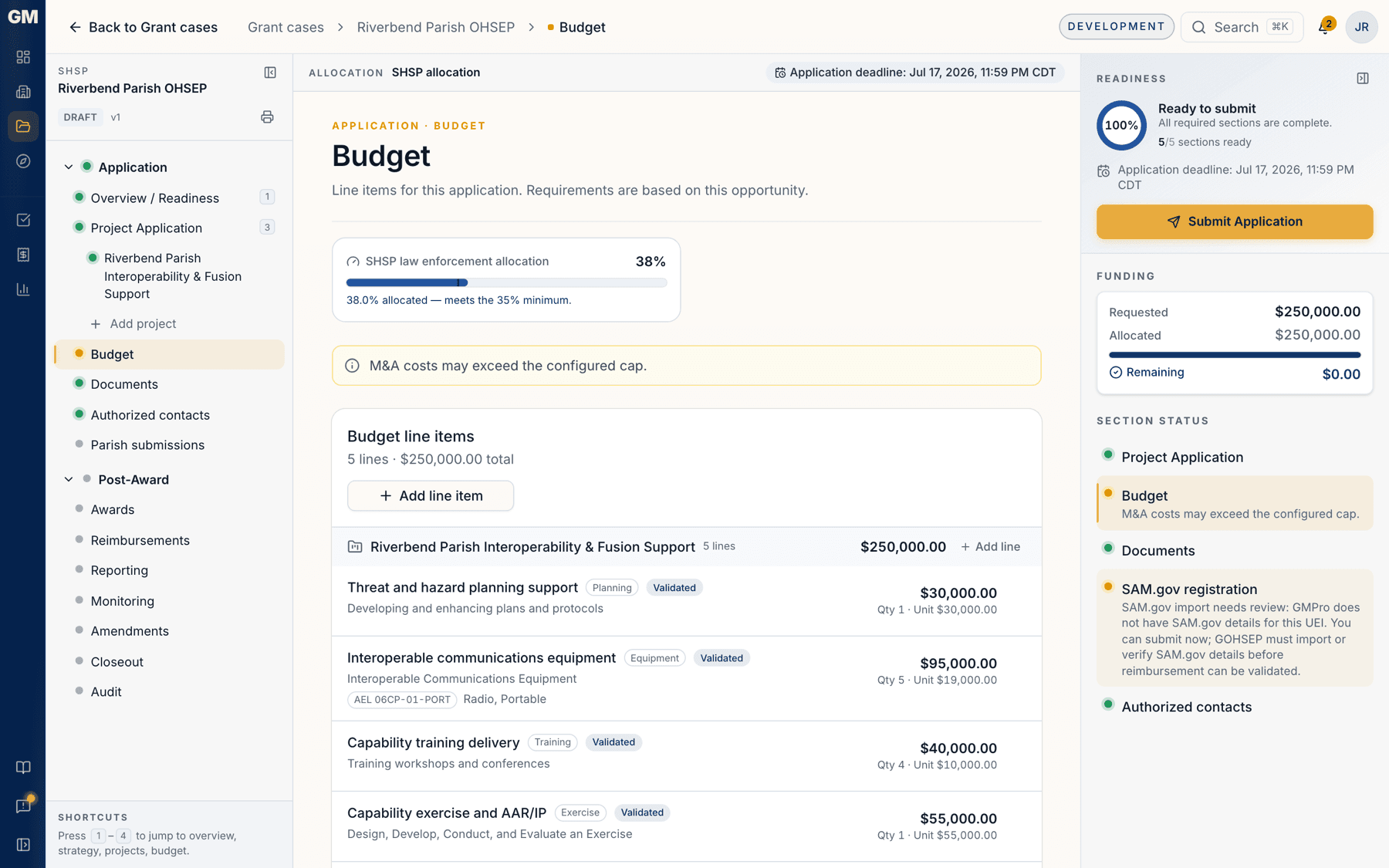Image resolution: width=1389 pixels, height=868 pixels.
Task: Click the funding allocated progress bar
Action: 1234,355
